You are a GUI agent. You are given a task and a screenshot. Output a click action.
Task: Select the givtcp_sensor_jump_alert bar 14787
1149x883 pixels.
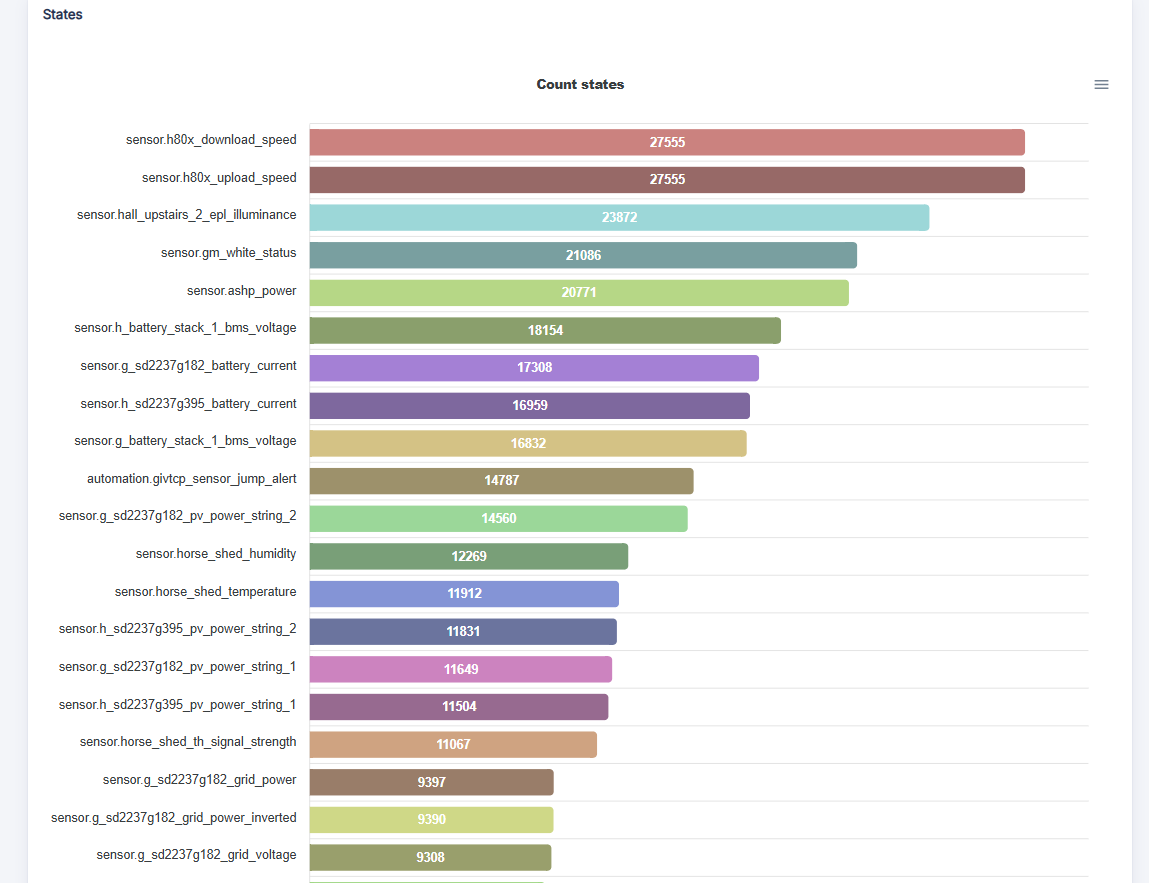pyautogui.click(x=501, y=481)
